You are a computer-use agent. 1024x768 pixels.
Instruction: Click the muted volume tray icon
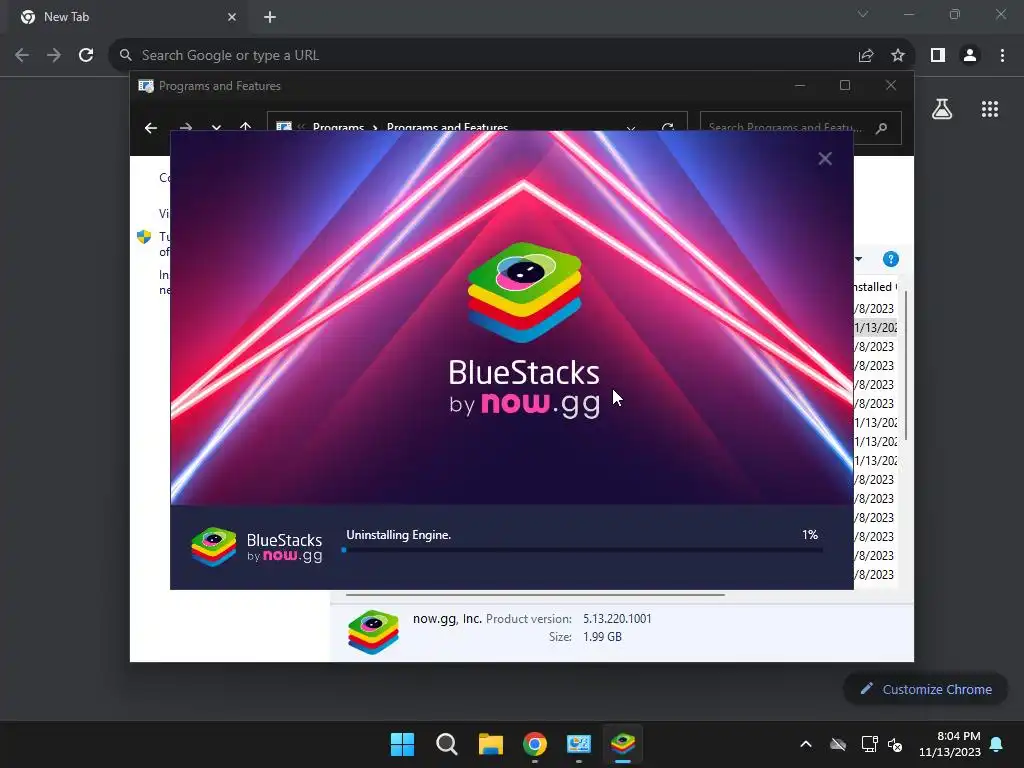[x=895, y=744]
